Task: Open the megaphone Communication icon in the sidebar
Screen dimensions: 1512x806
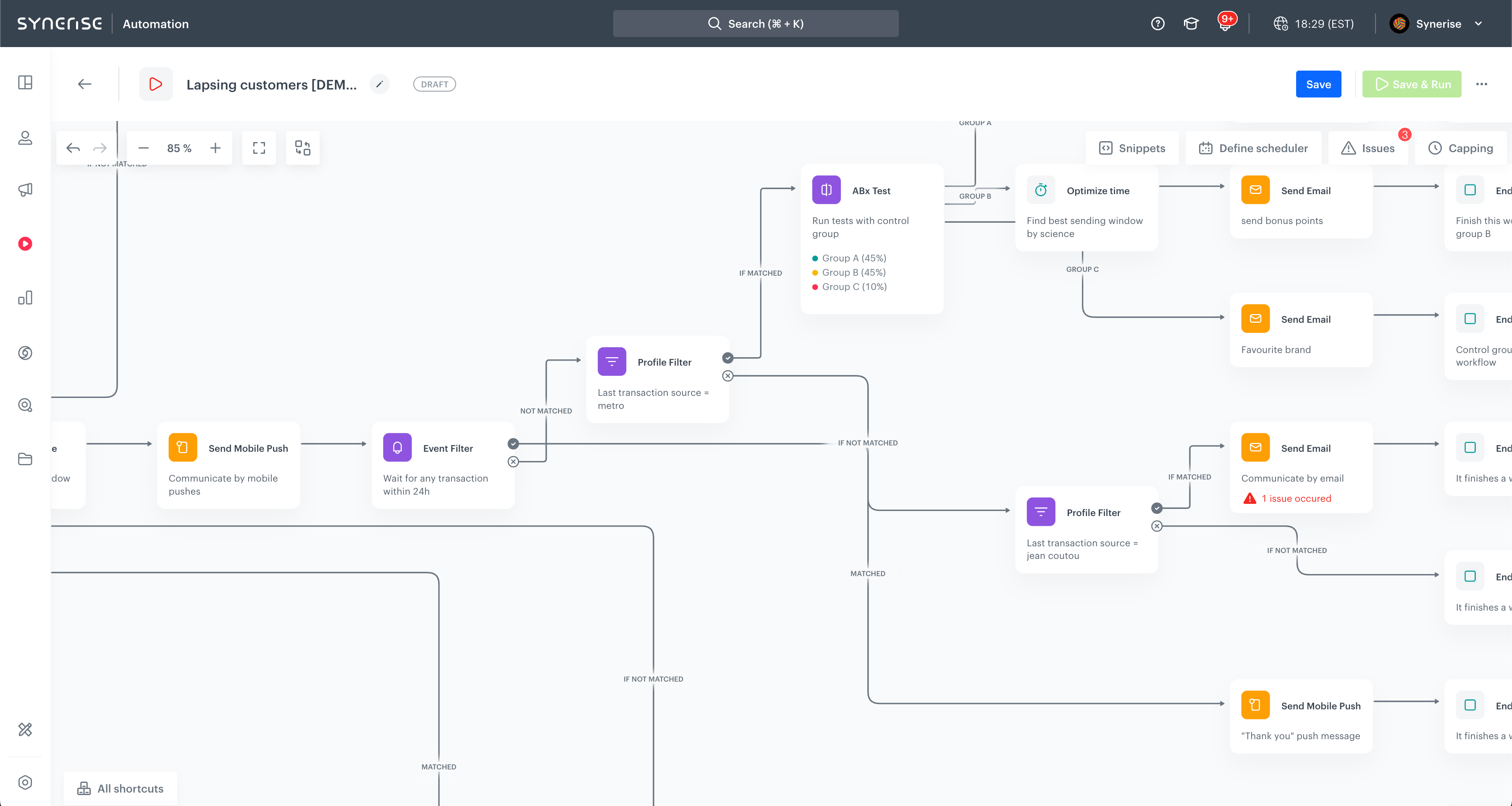Action: (25, 189)
